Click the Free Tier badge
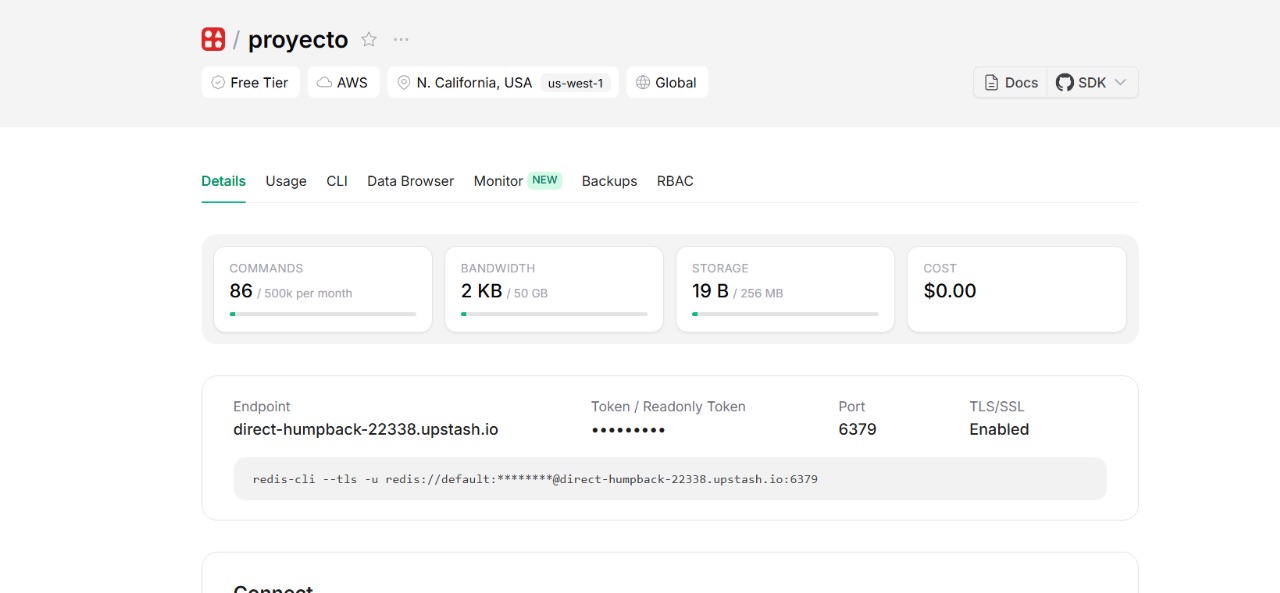Screen dimensions: 1280x593 250,83
